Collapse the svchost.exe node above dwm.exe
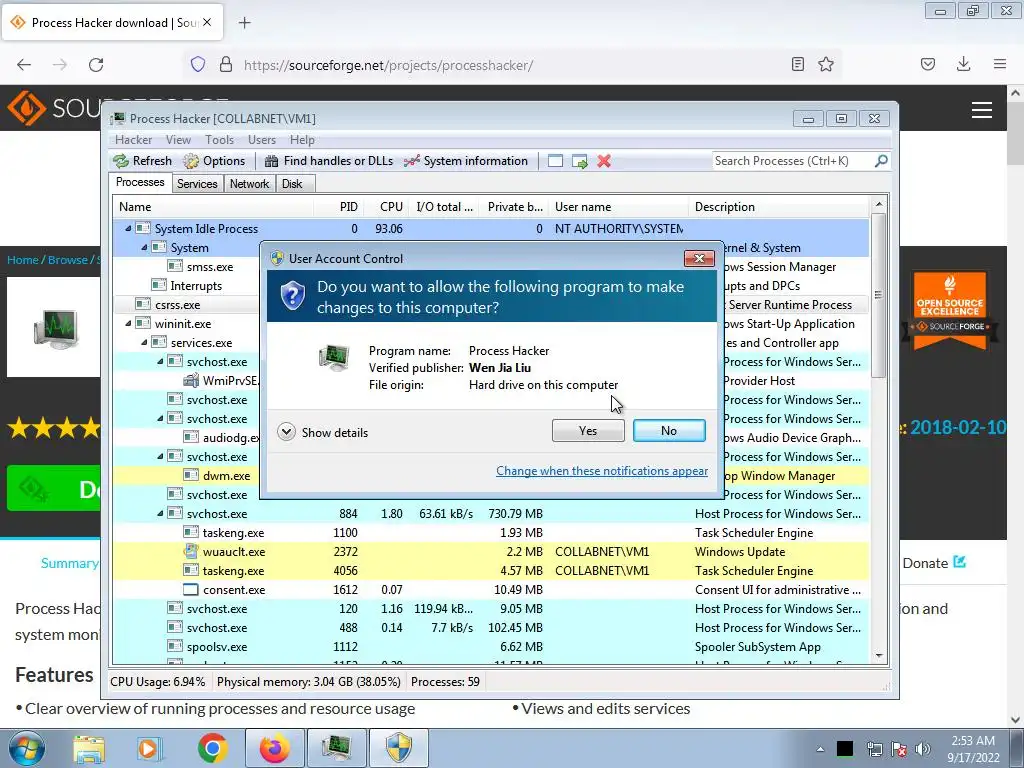The image size is (1024, 768). 160,456
